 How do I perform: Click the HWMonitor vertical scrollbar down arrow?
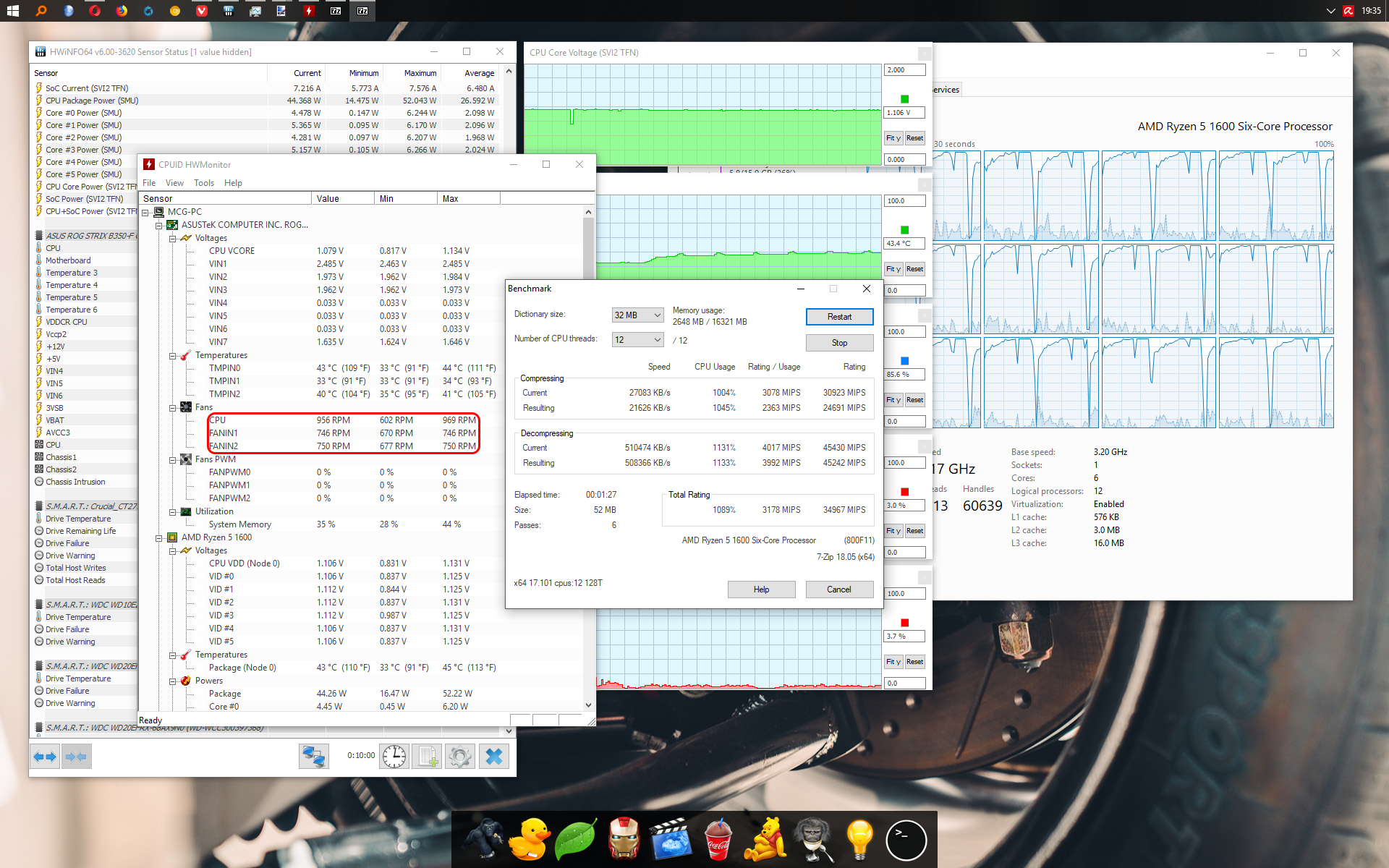click(588, 705)
